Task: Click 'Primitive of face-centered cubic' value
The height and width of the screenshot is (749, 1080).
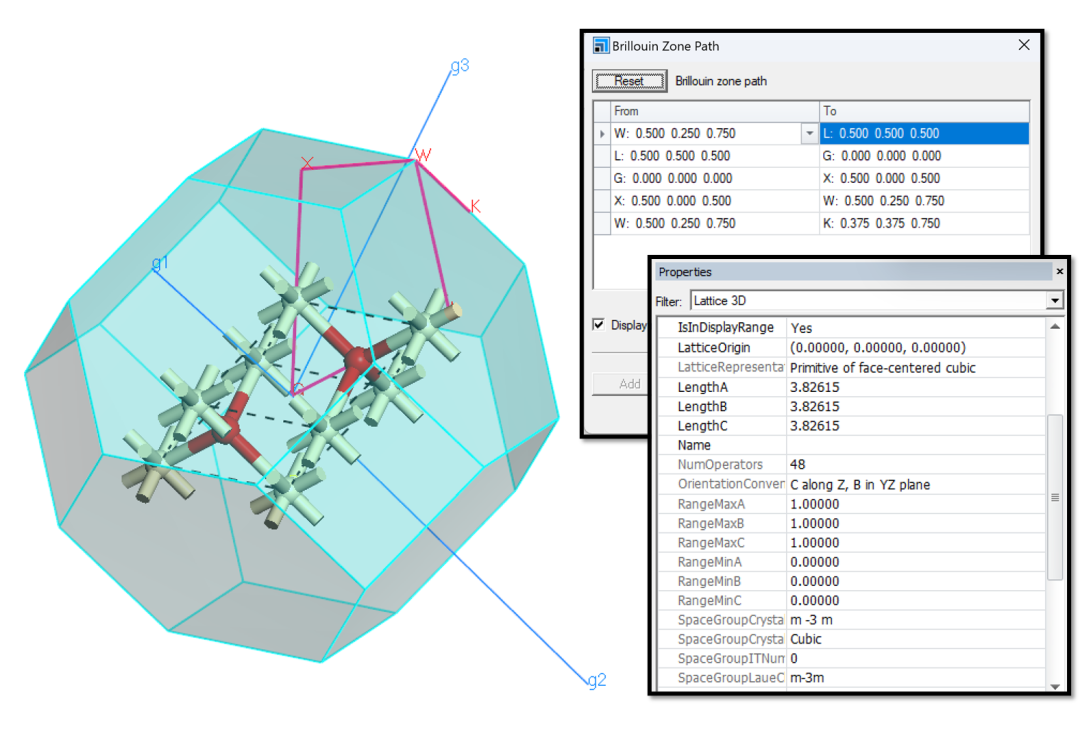Action: tap(916, 367)
